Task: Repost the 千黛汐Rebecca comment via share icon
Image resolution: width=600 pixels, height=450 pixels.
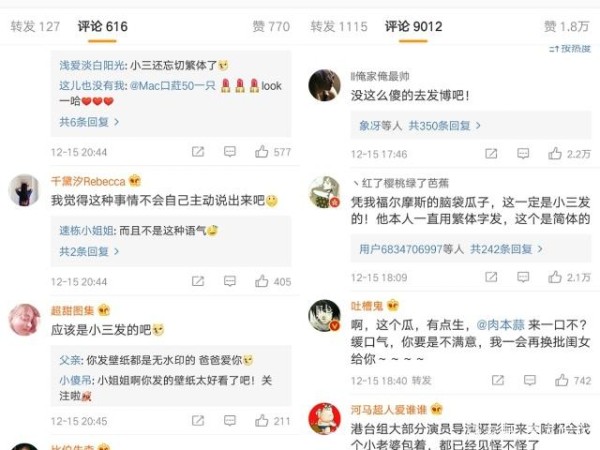Action: point(198,281)
